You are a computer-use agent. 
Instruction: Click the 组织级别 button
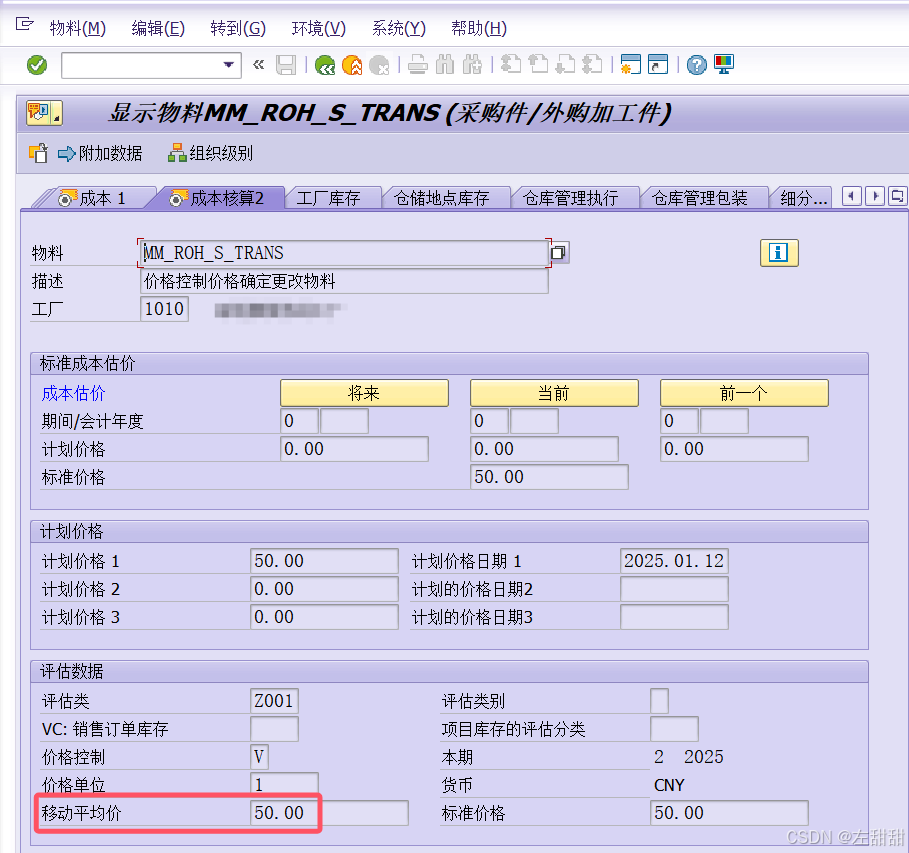(x=210, y=153)
